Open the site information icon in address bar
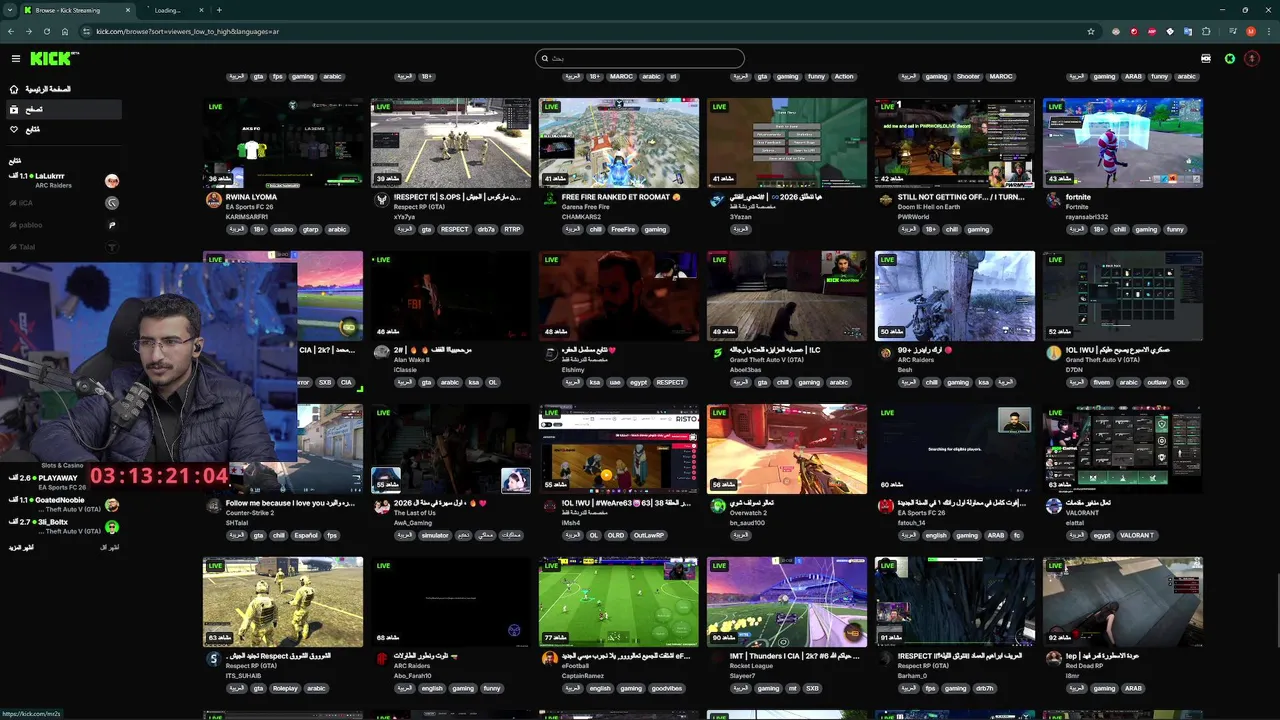 [86, 31]
